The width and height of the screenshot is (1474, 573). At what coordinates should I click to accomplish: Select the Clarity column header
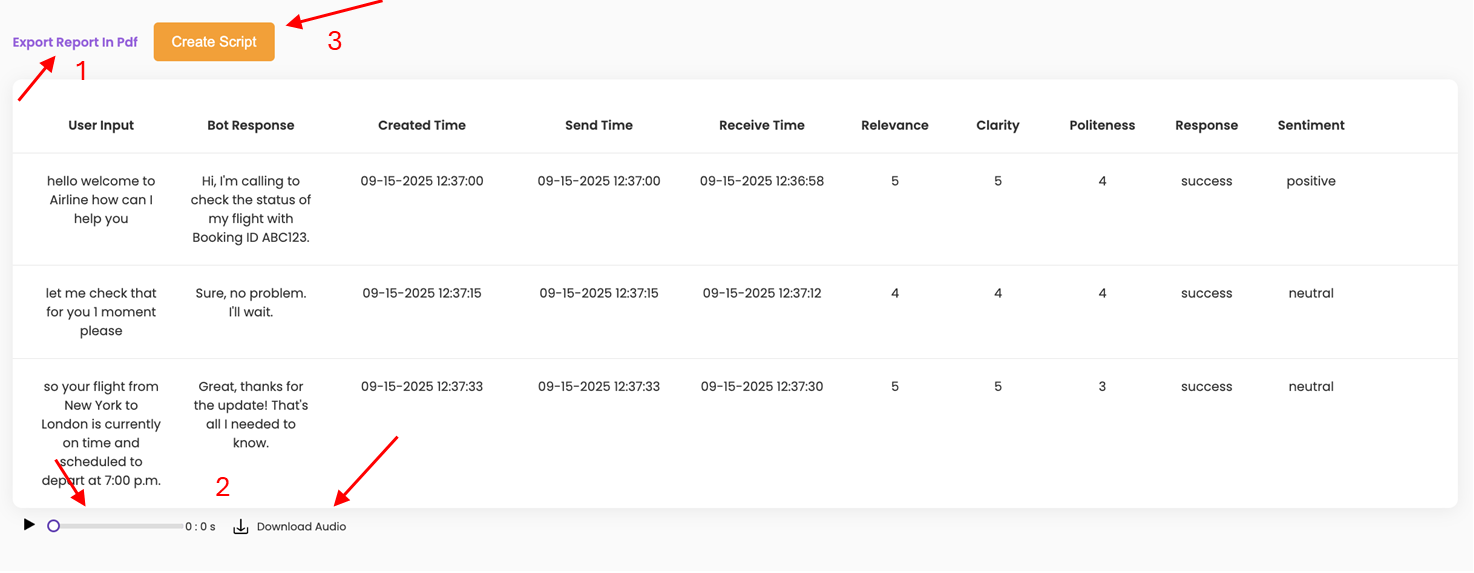(x=998, y=126)
